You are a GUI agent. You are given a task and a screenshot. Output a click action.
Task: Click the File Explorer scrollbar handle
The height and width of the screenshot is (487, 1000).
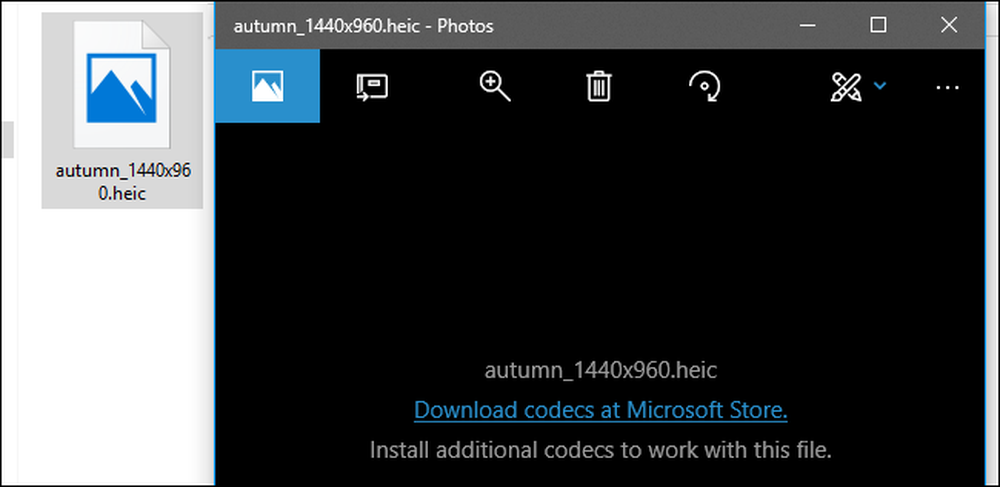[8, 139]
